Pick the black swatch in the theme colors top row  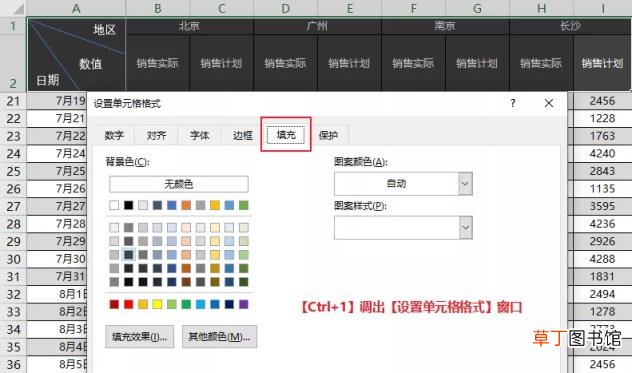tap(129, 205)
